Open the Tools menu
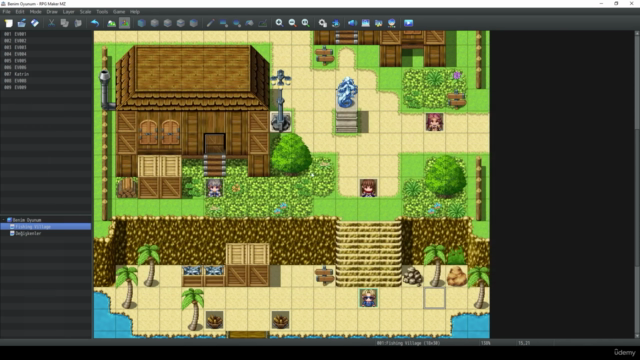640x360 pixels. [102, 12]
